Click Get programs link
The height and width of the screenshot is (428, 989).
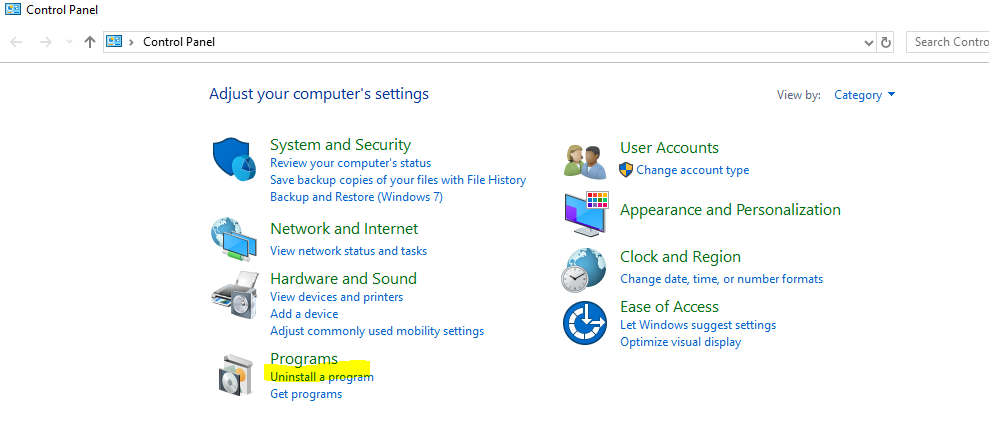pos(306,394)
